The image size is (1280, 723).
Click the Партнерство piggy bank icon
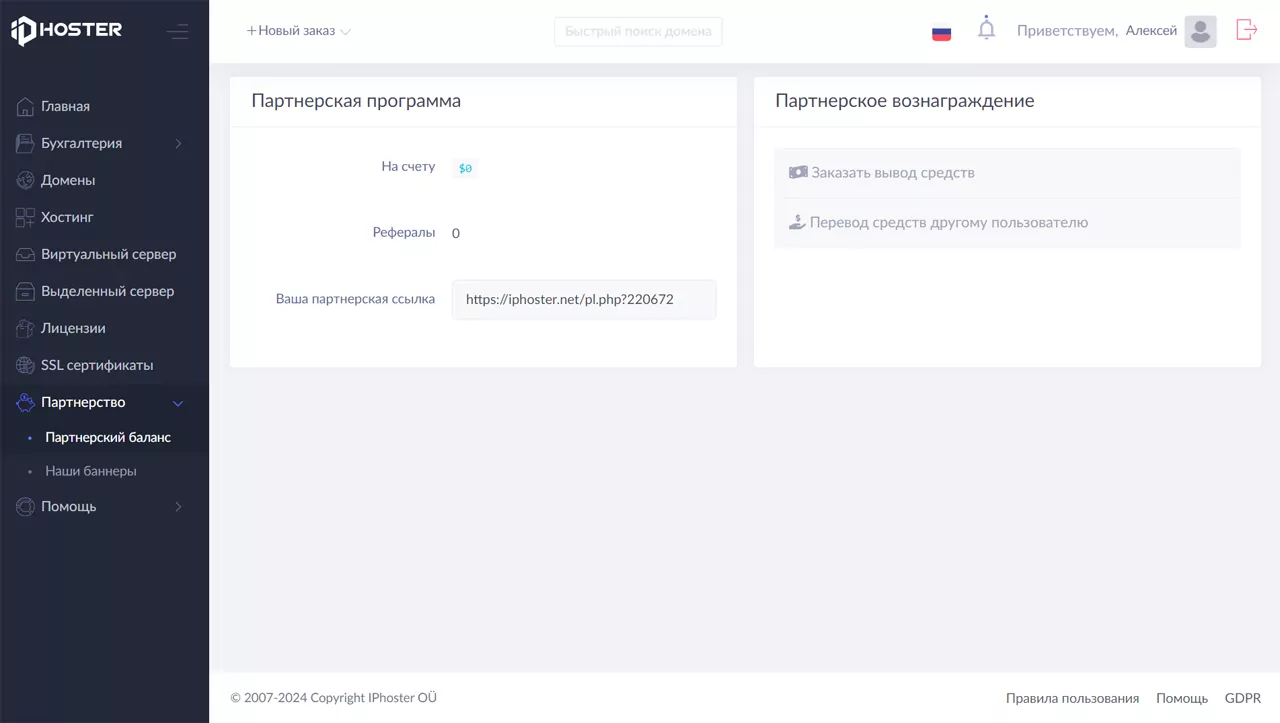[x=25, y=402]
